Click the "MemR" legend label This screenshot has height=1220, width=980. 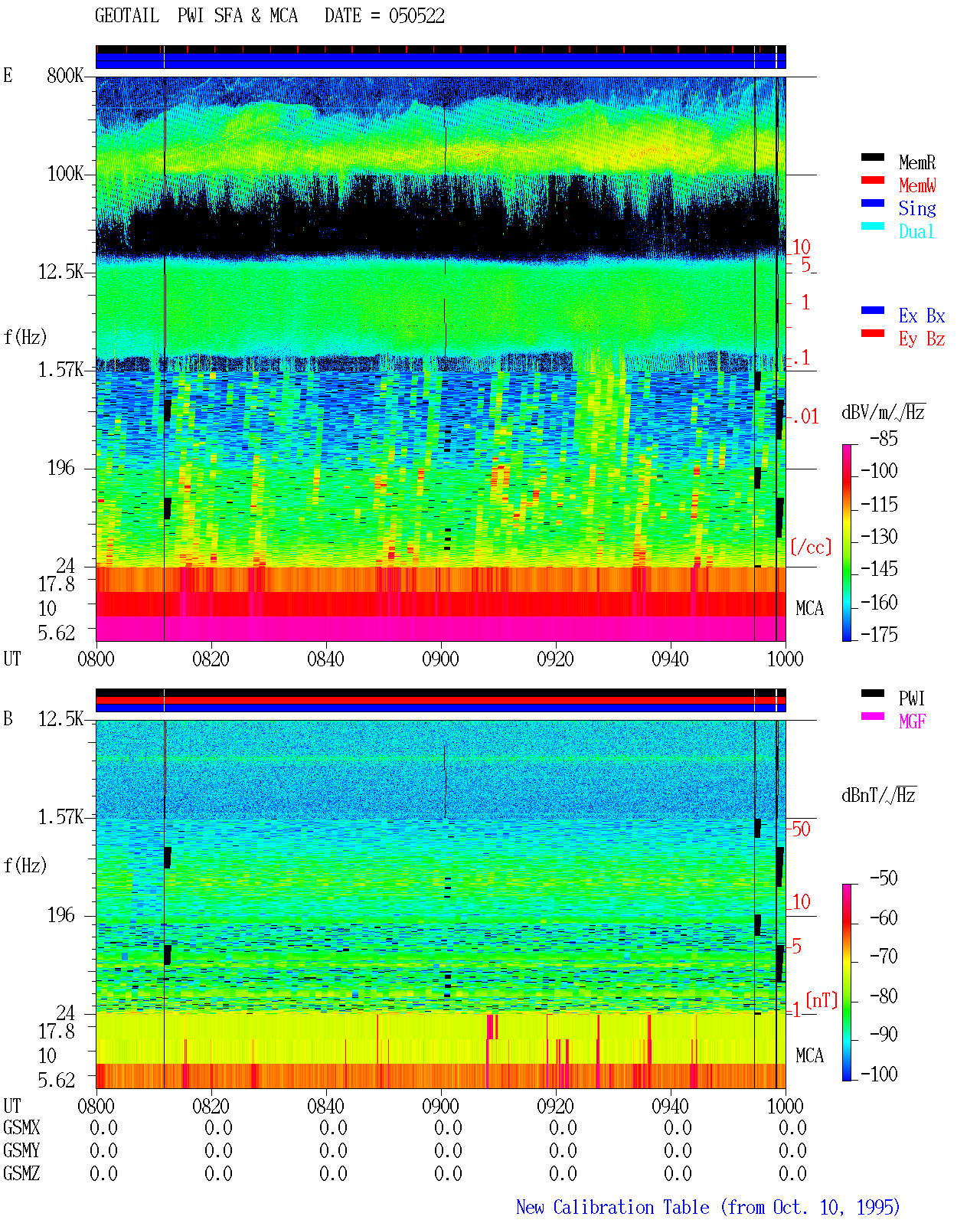[917, 162]
